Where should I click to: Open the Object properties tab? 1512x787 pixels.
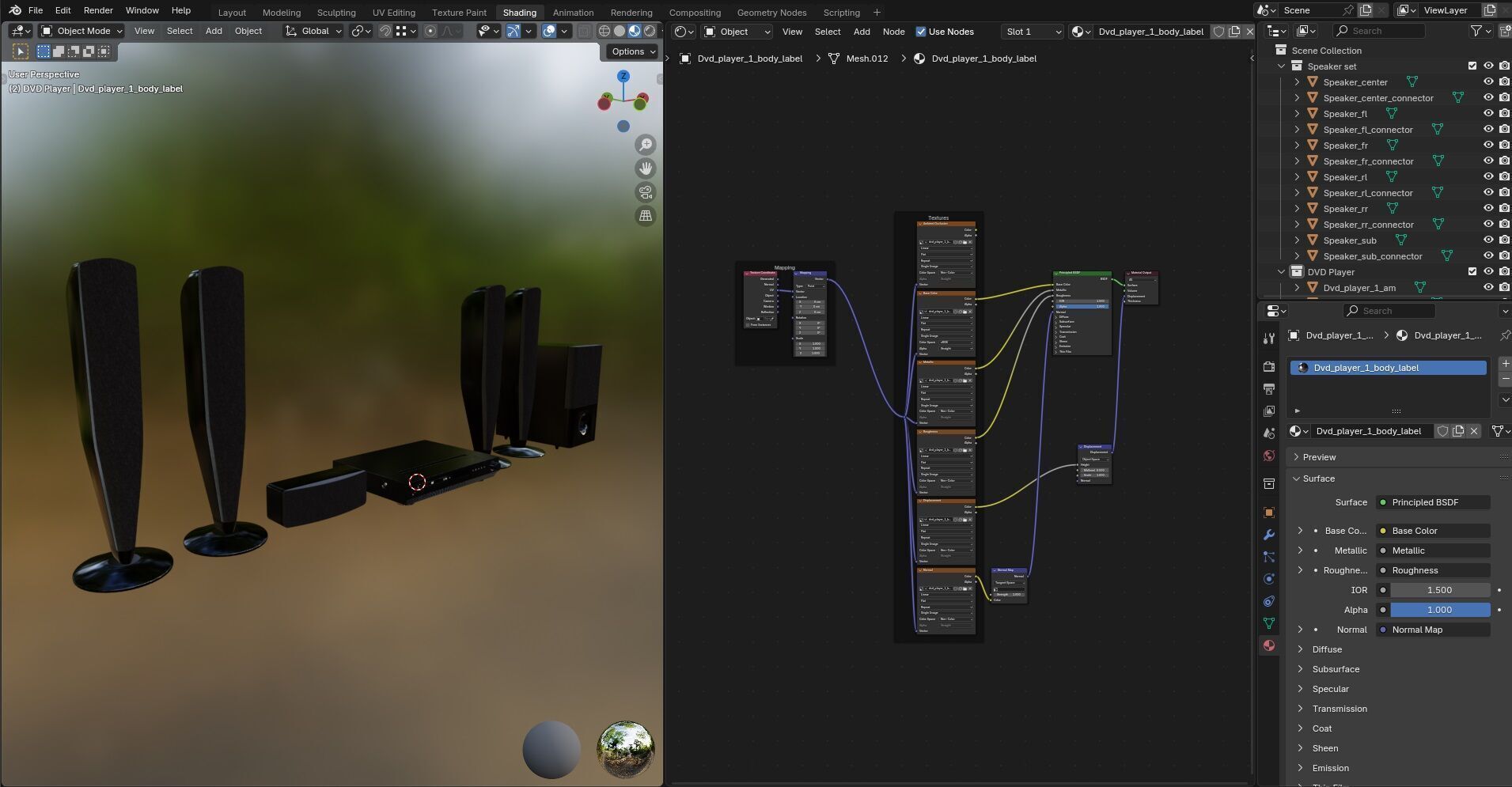click(x=1269, y=513)
